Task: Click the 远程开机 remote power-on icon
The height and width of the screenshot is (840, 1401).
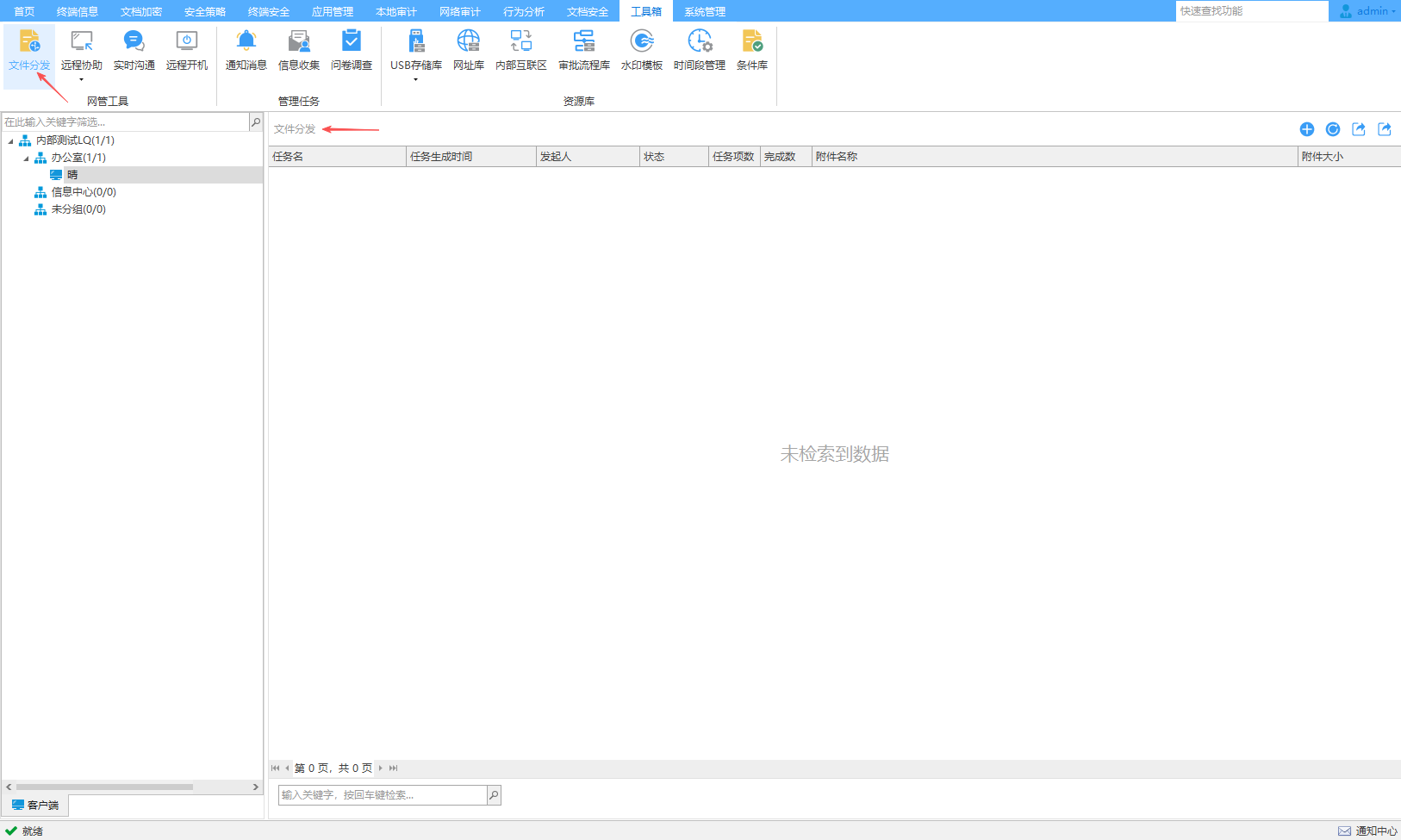Action: [x=186, y=49]
